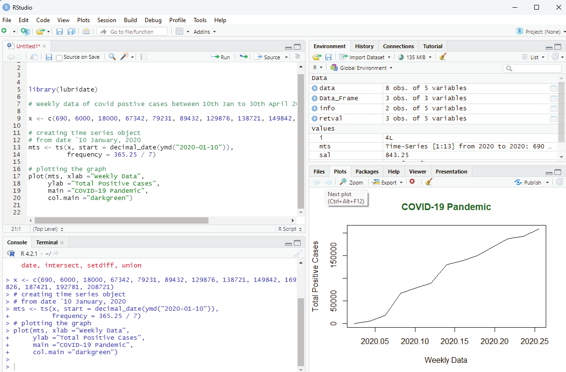Expand the data data-frame entry
566x372 pixels.
pos(314,88)
